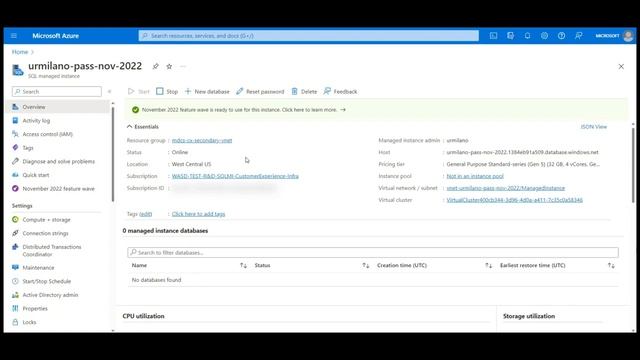Open portal settings gear
The image size is (640, 360).
pos(544,36)
